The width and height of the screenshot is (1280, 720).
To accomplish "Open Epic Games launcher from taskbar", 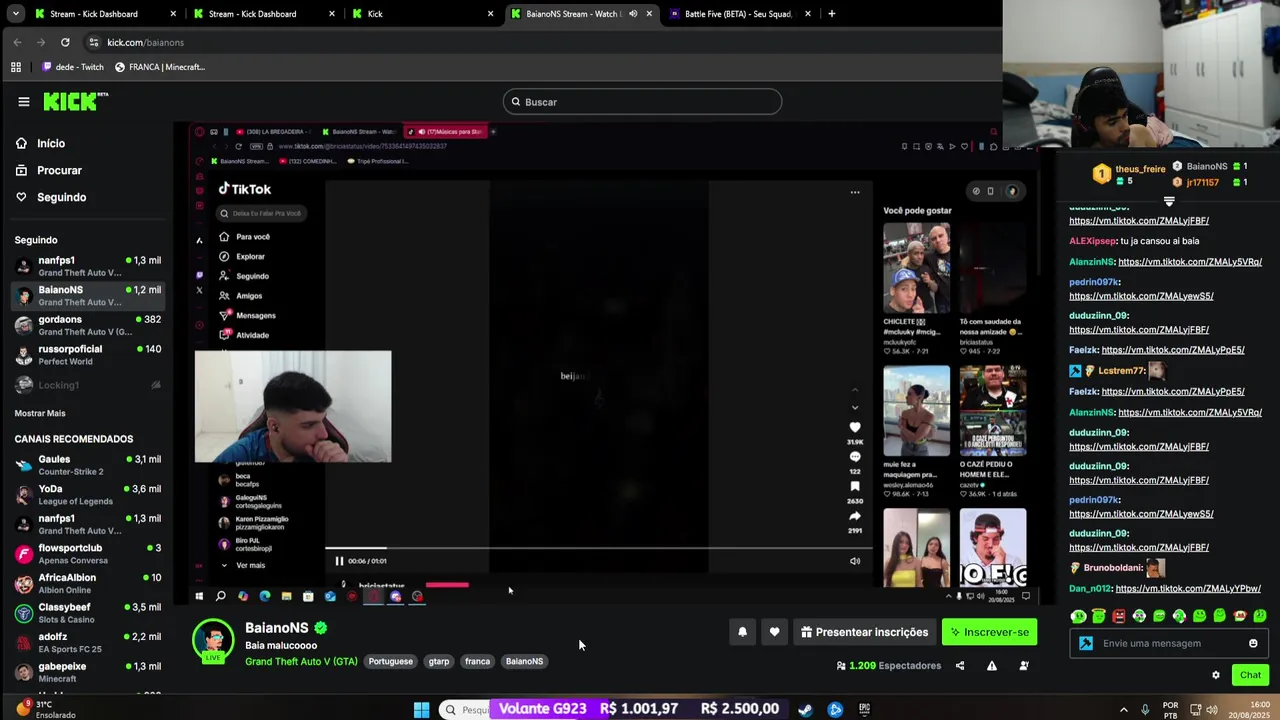I will [865, 710].
